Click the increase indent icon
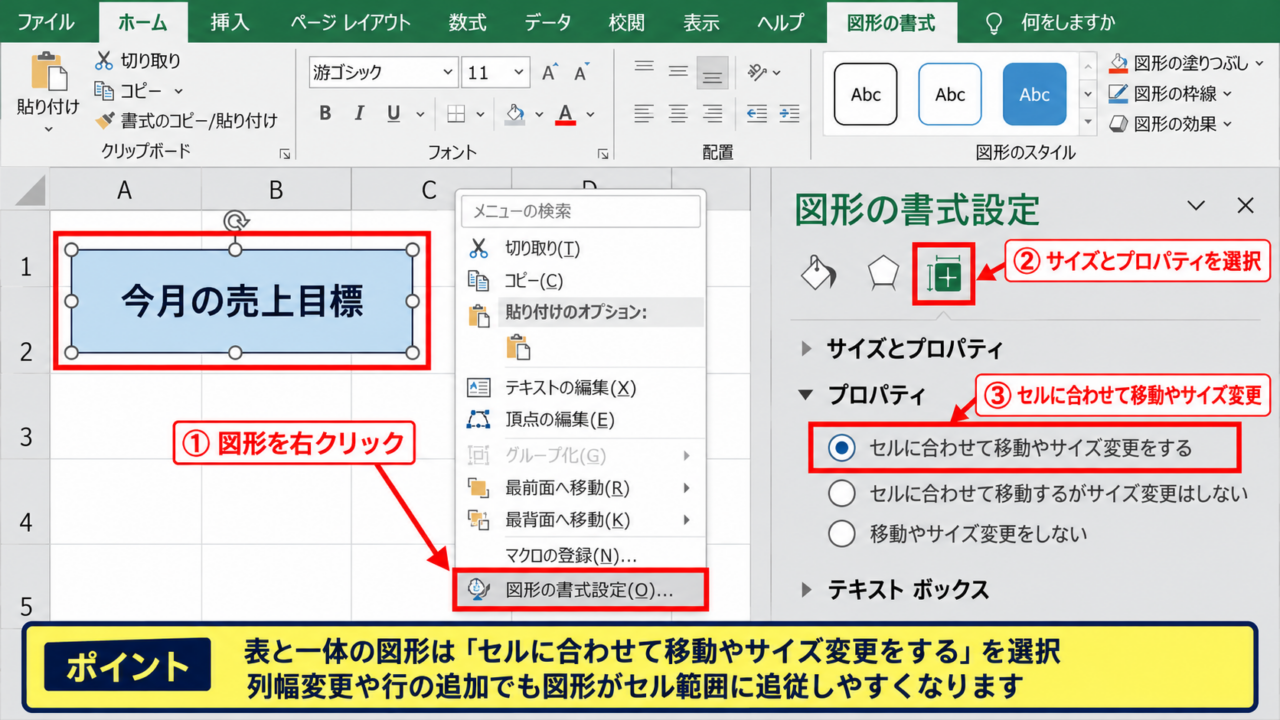 pyautogui.click(x=792, y=113)
